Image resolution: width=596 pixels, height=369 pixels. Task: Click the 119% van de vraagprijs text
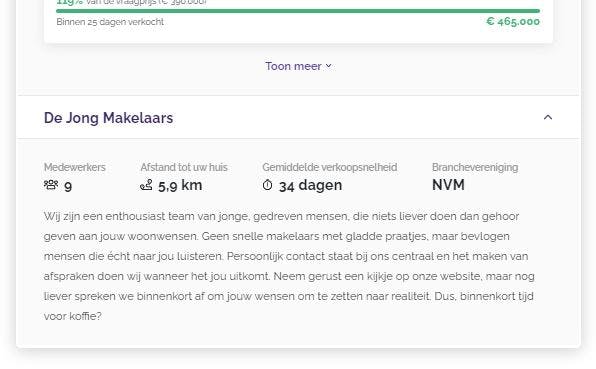131,2
